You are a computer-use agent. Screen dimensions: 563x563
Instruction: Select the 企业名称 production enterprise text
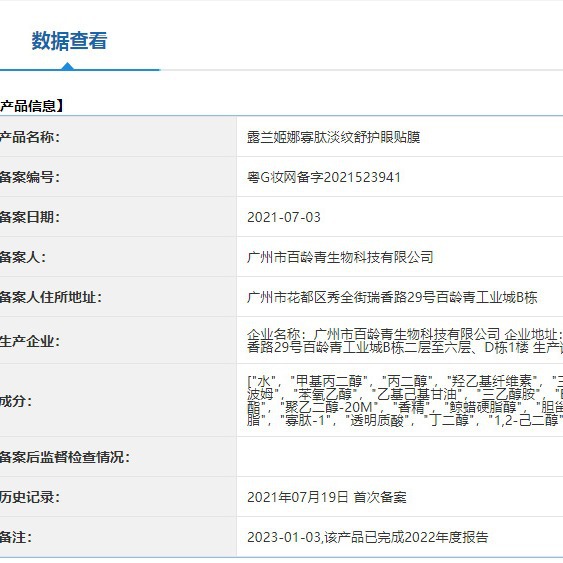click(x=405, y=341)
